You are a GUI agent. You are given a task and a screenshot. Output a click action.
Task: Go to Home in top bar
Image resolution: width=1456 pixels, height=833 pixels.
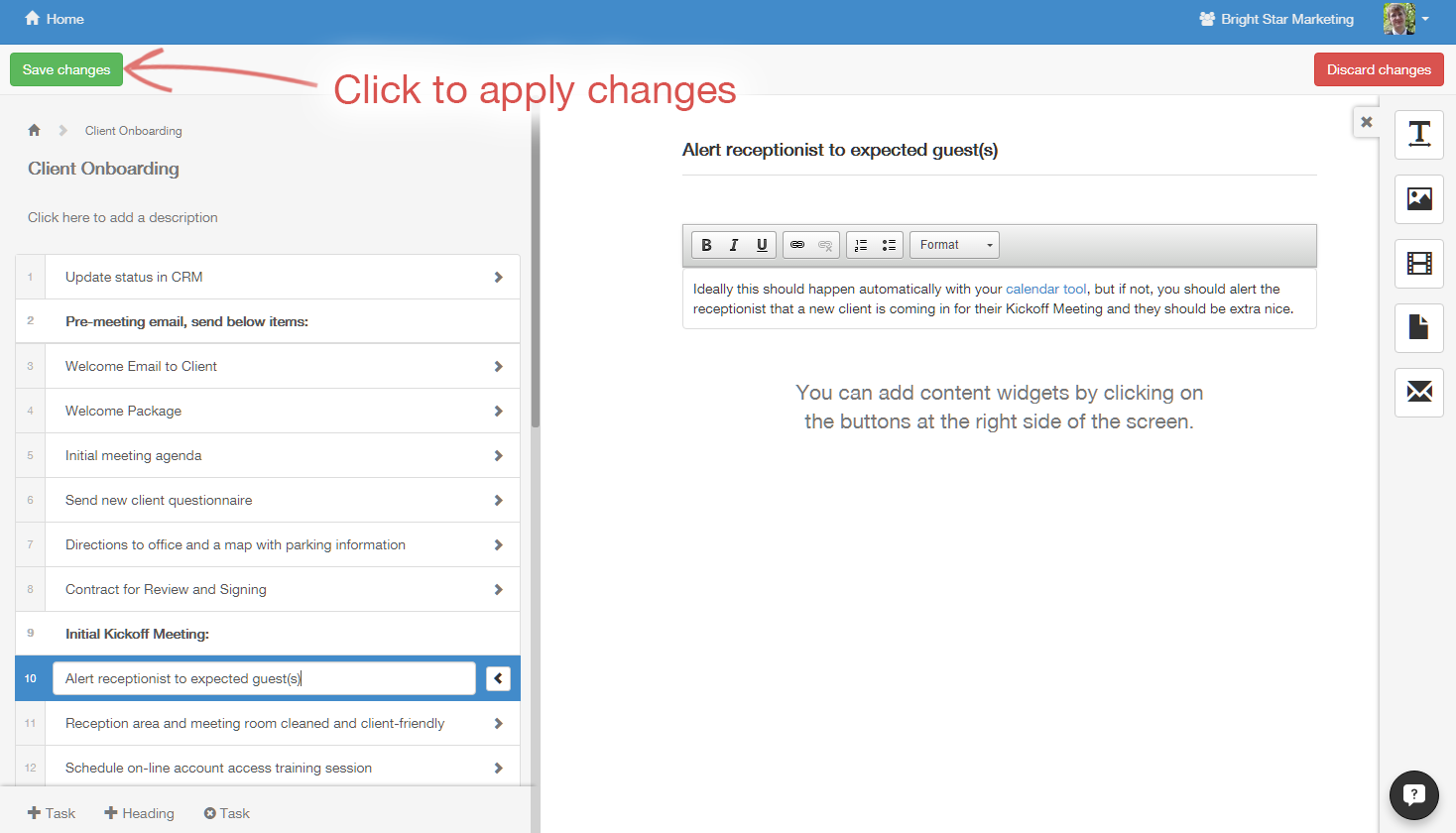(55, 19)
